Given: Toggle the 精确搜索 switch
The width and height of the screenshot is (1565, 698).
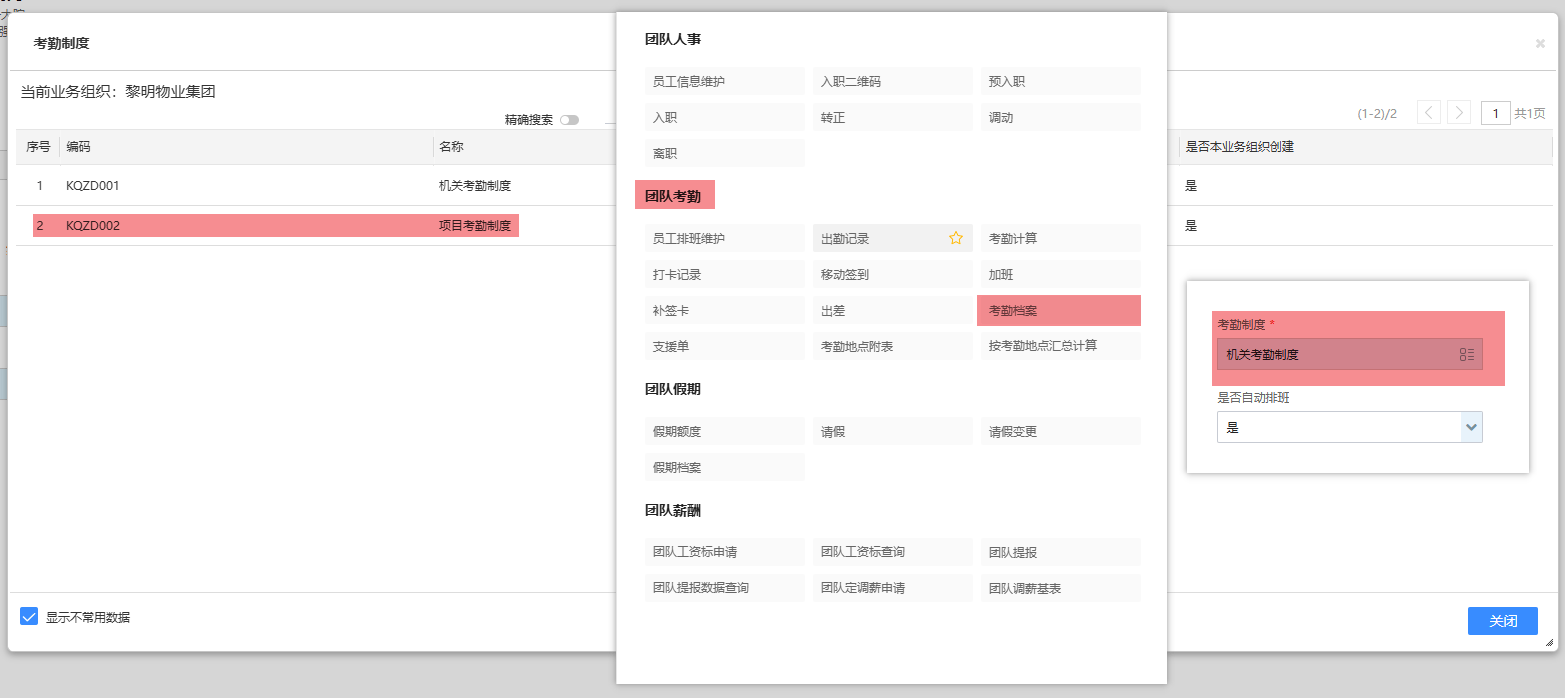Looking at the screenshot, I should (569, 120).
